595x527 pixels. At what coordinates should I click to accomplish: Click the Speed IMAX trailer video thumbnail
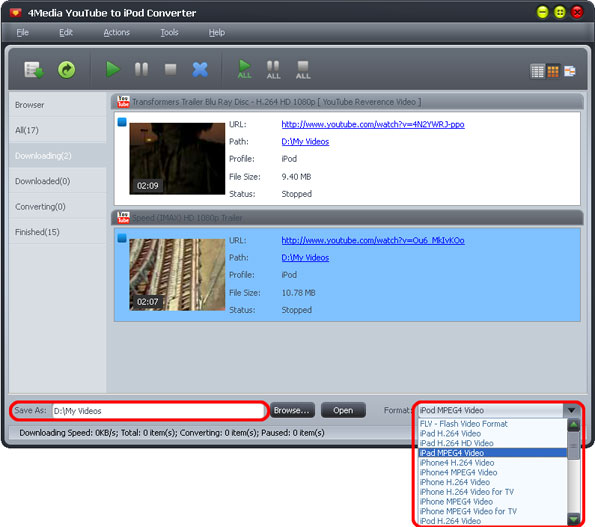pos(177,275)
